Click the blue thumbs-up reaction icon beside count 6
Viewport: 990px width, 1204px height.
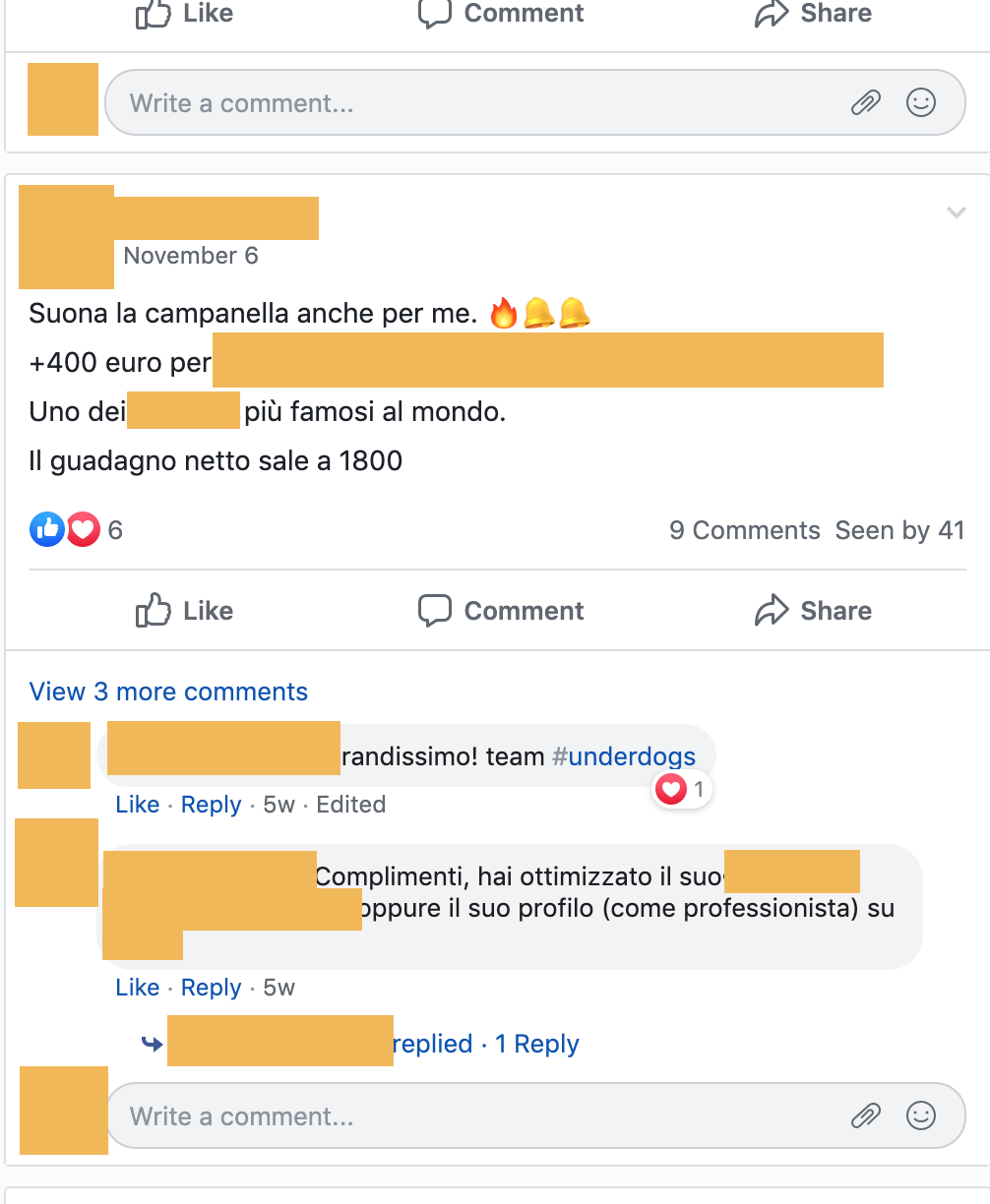[46, 530]
